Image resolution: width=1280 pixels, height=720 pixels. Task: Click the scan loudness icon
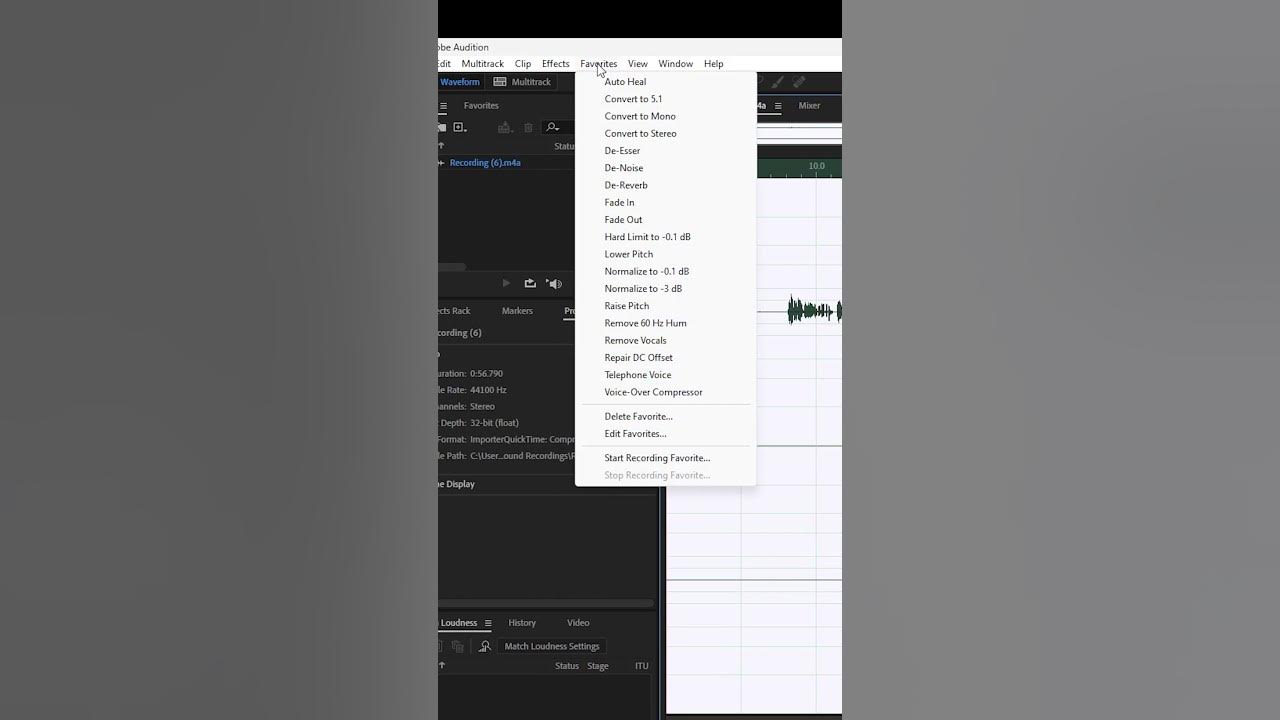click(x=485, y=646)
